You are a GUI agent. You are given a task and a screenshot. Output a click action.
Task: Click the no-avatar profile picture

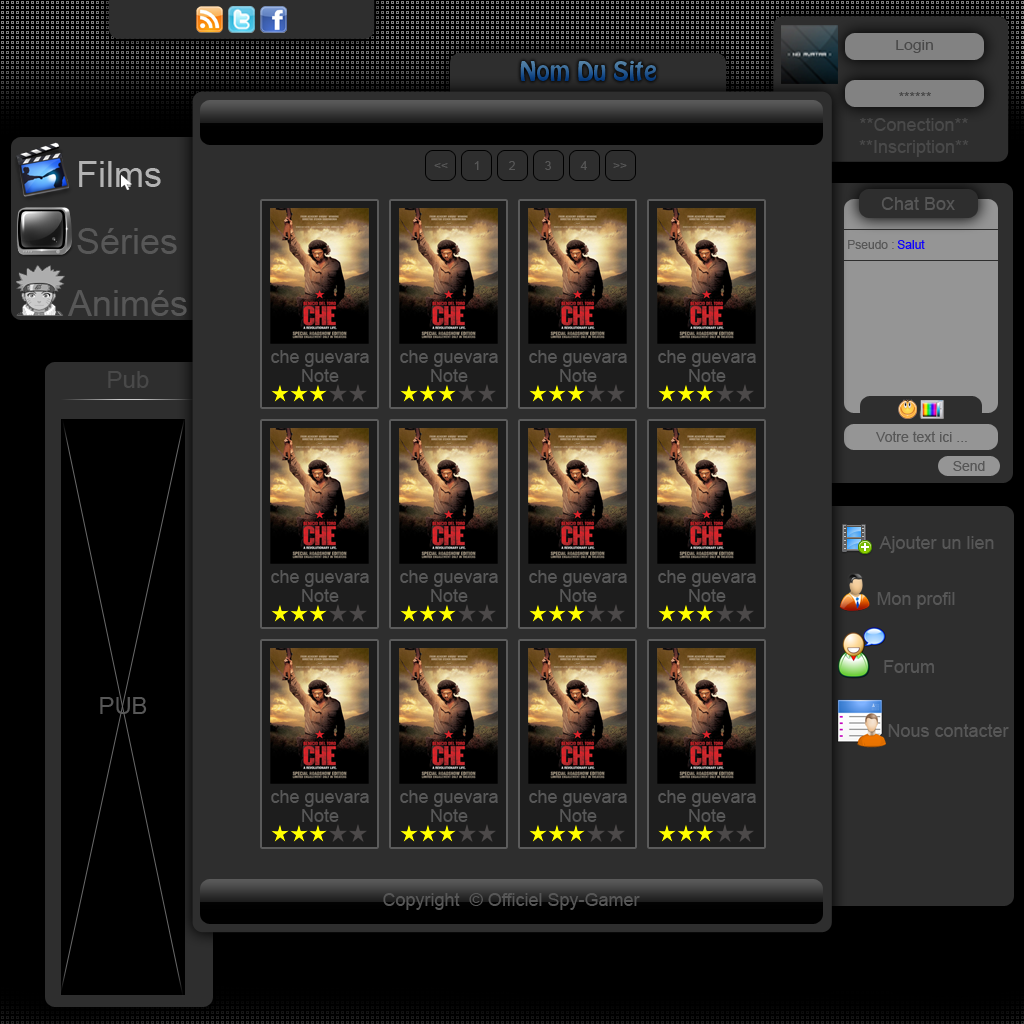[x=809, y=54]
